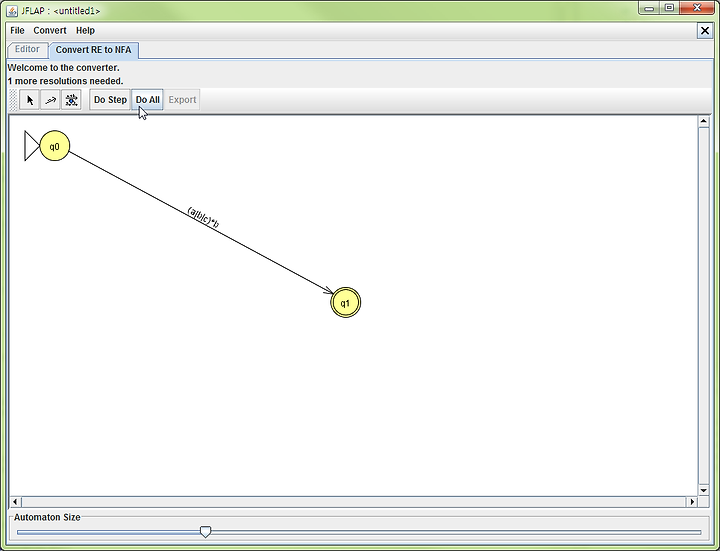720x551 pixels.
Task: Dismiss the tab with the X button
Action: point(704,31)
